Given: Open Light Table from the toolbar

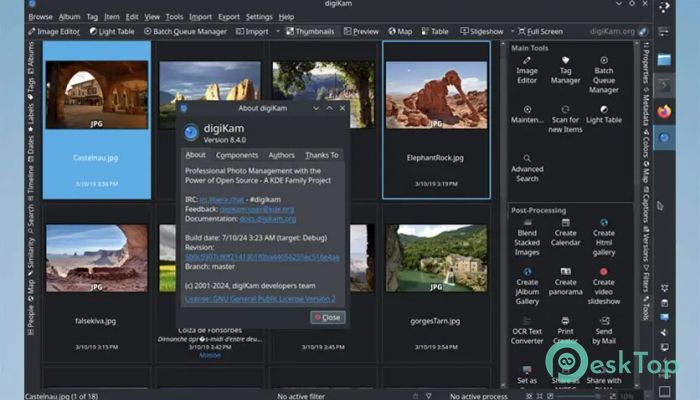Looking at the screenshot, I should pos(112,31).
